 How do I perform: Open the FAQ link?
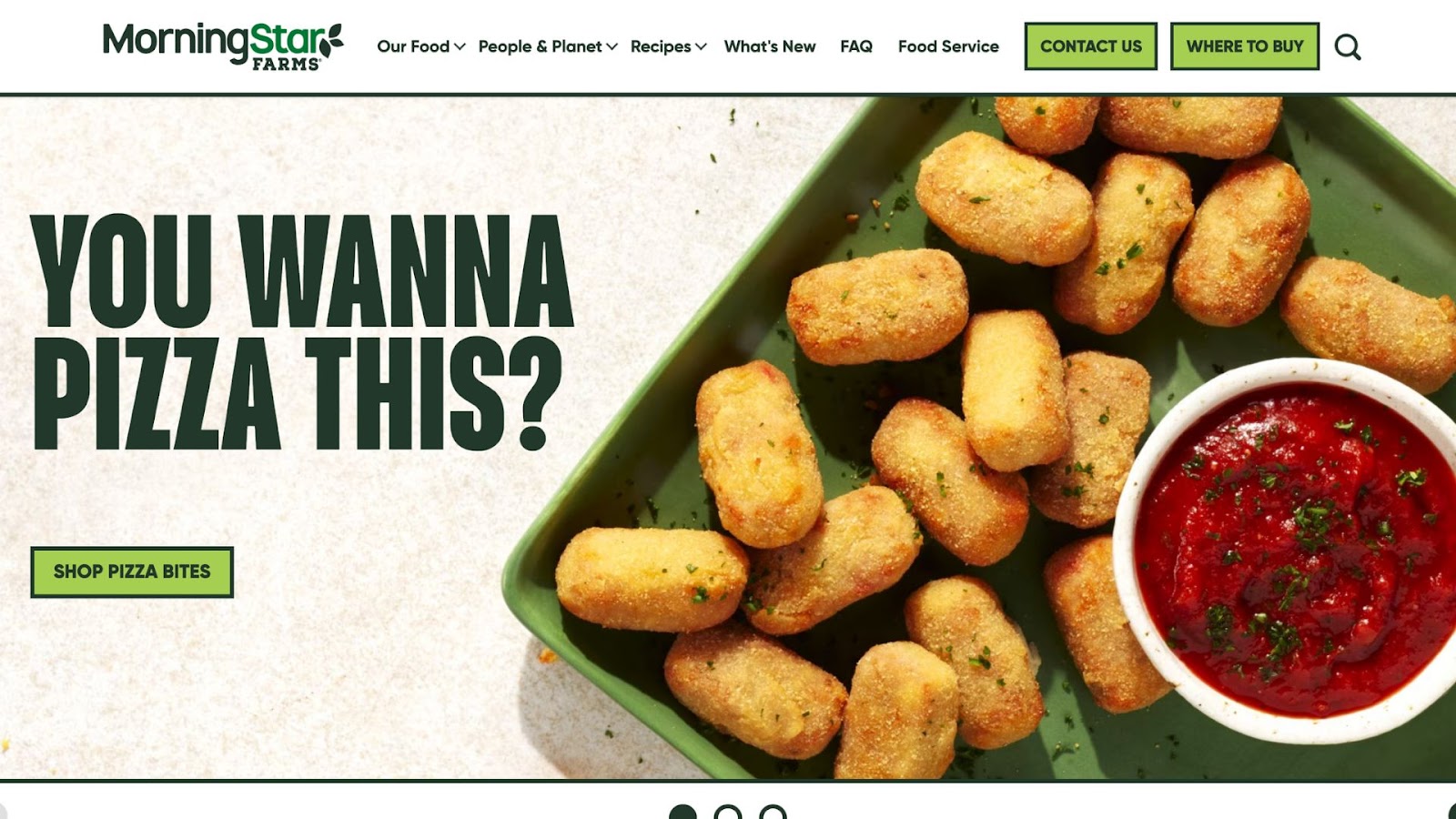856,46
